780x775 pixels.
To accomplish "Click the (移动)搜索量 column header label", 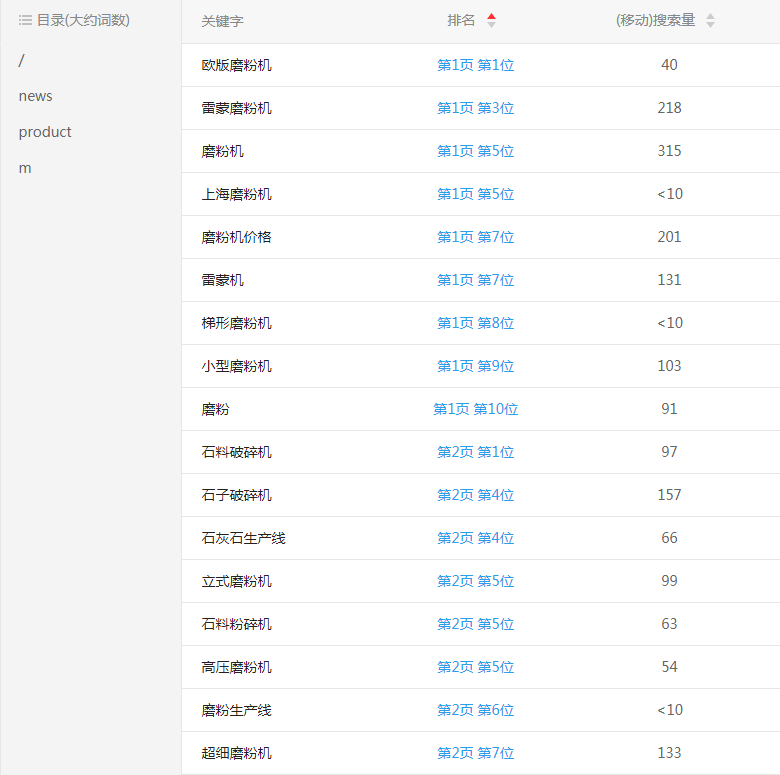I will pyautogui.click(x=655, y=21).
